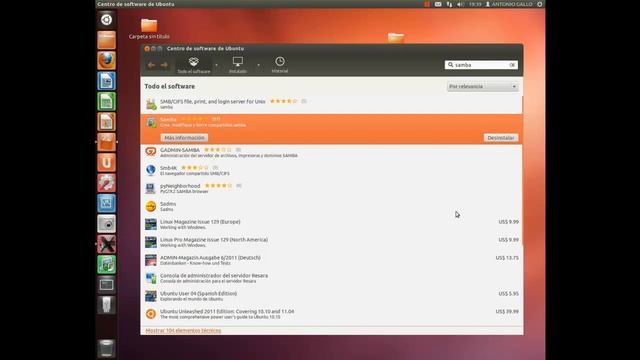The width and height of the screenshot is (640, 360).
Task: Select Linux Magazine Issue 129 (Europe) title
Action: pos(200,222)
